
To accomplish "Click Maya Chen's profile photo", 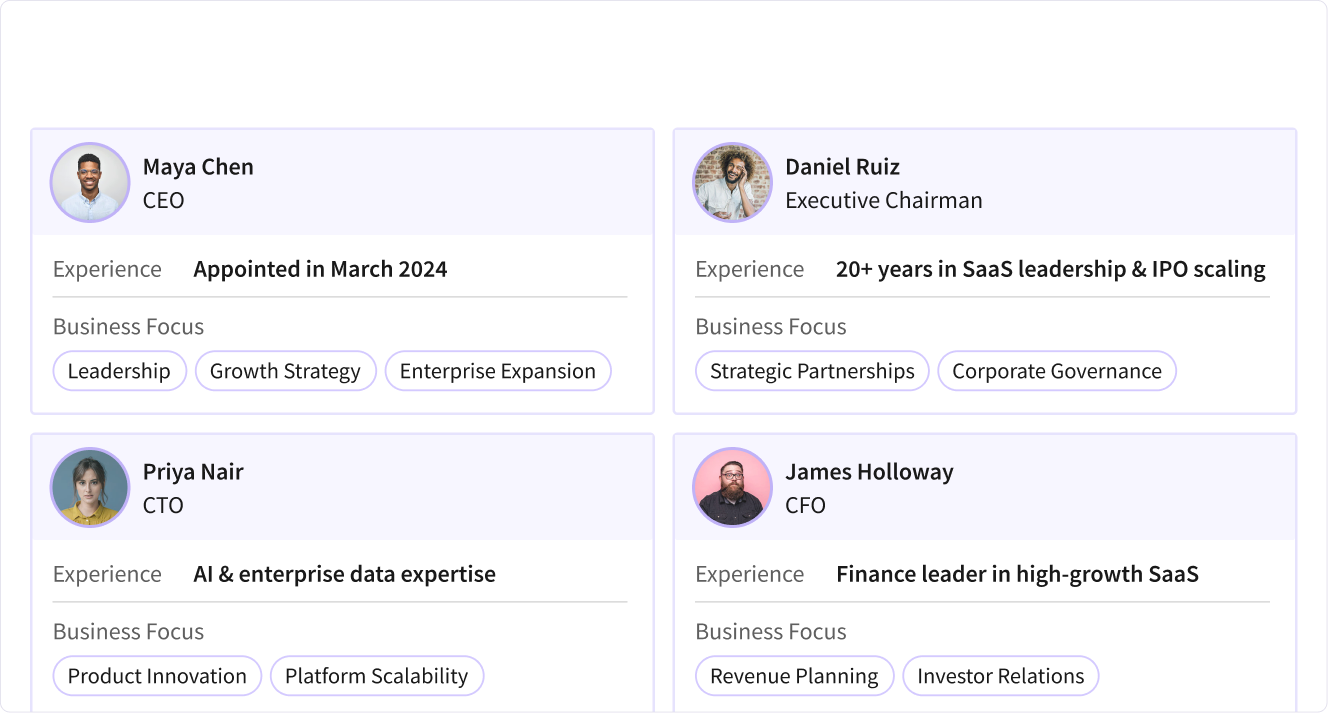I will click(90, 182).
